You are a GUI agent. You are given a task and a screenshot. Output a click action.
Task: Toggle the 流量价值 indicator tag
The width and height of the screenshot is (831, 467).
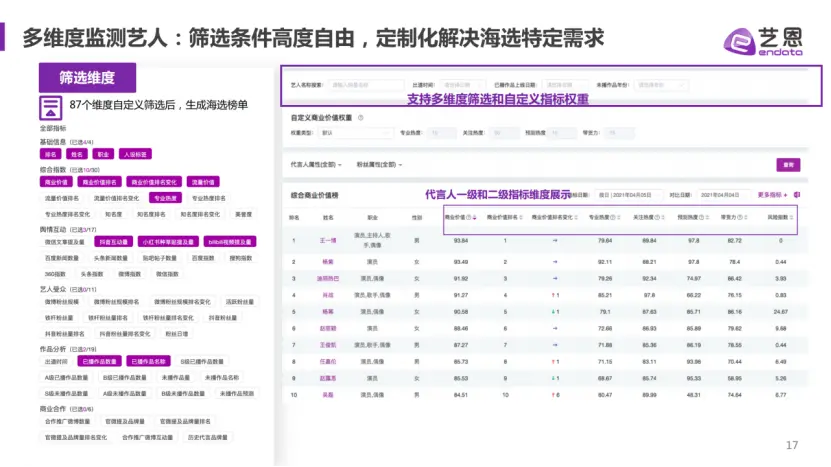point(203,182)
